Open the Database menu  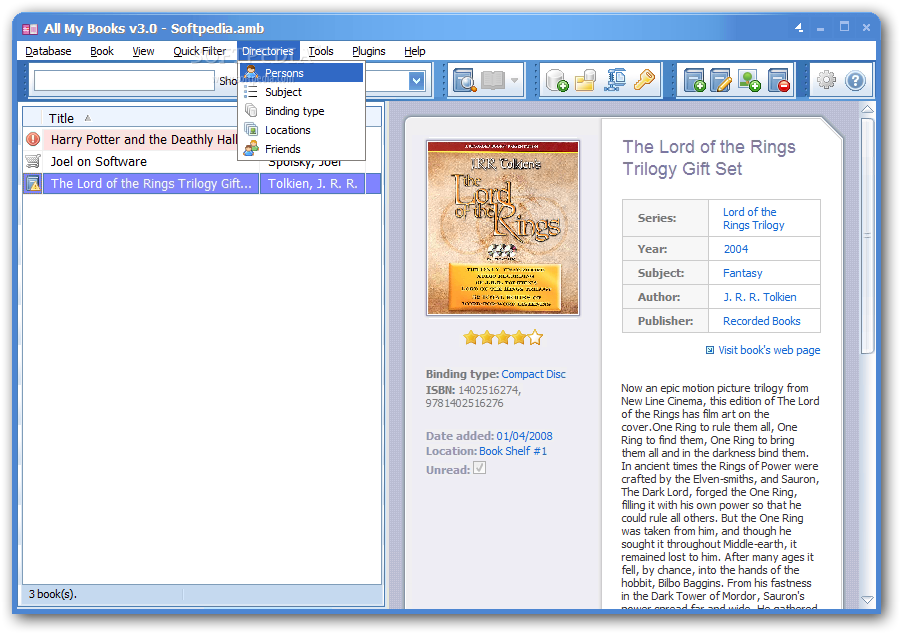[48, 51]
